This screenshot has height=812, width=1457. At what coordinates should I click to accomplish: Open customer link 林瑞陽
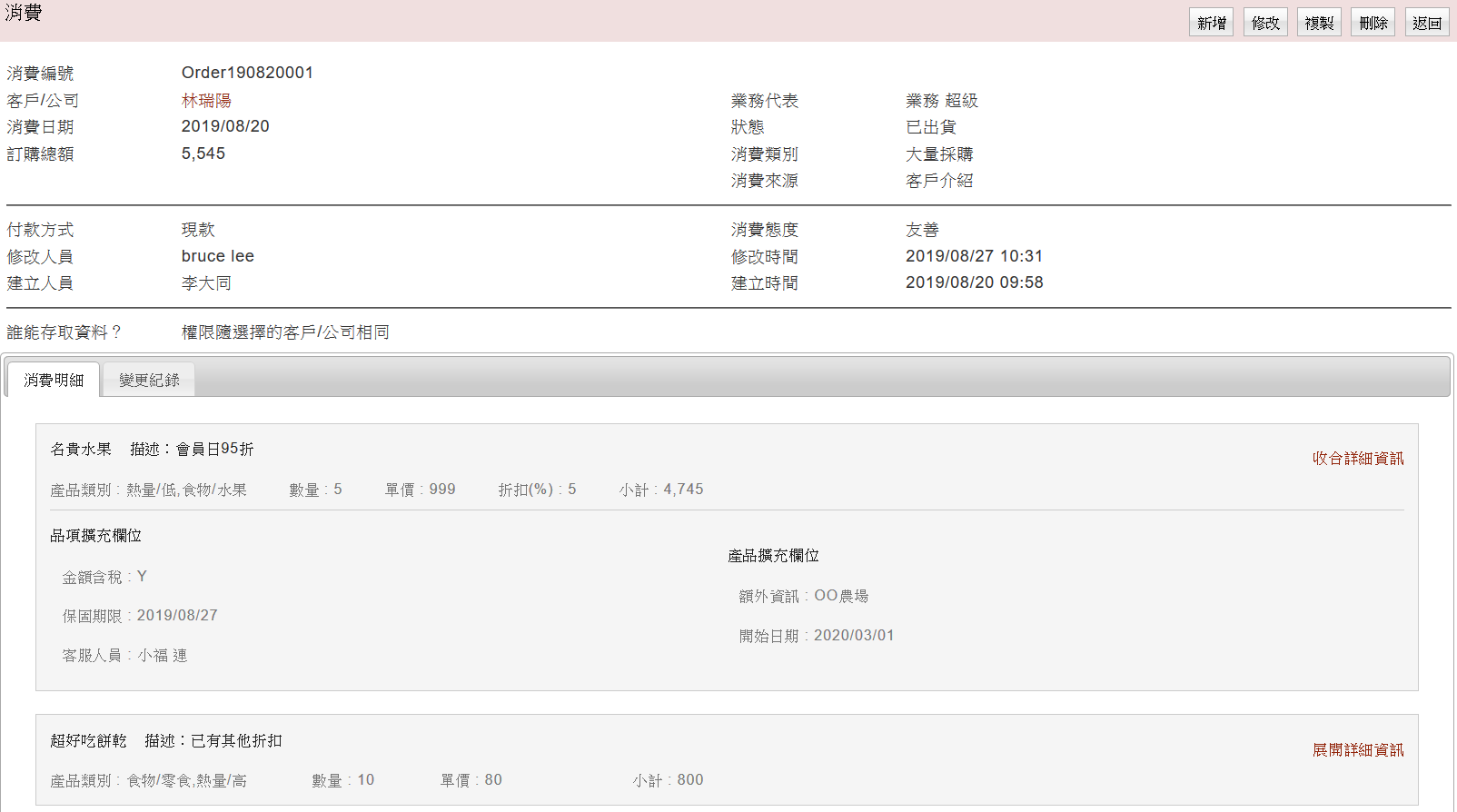(206, 101)
